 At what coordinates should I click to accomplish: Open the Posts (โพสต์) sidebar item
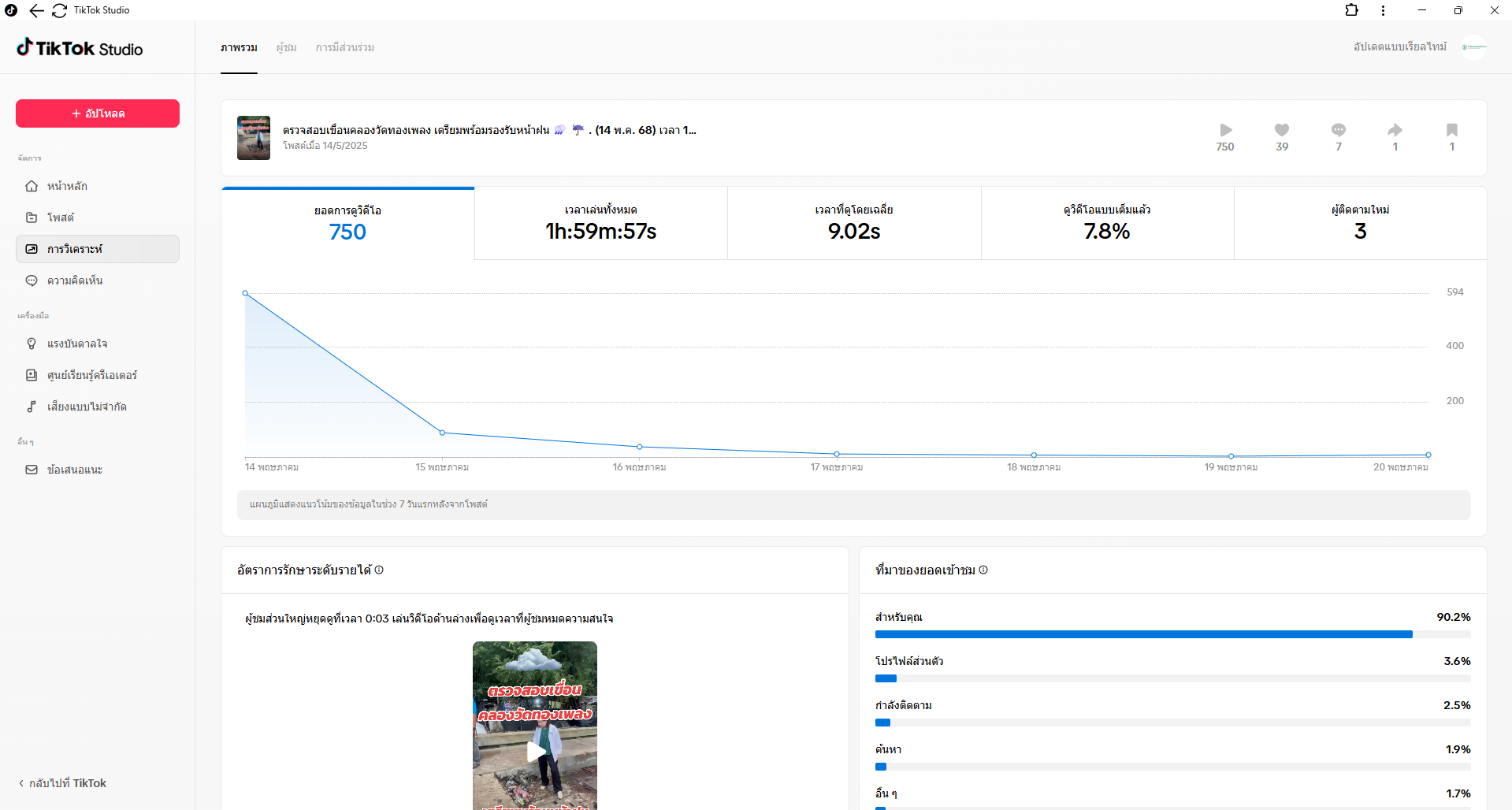(98, 217)
